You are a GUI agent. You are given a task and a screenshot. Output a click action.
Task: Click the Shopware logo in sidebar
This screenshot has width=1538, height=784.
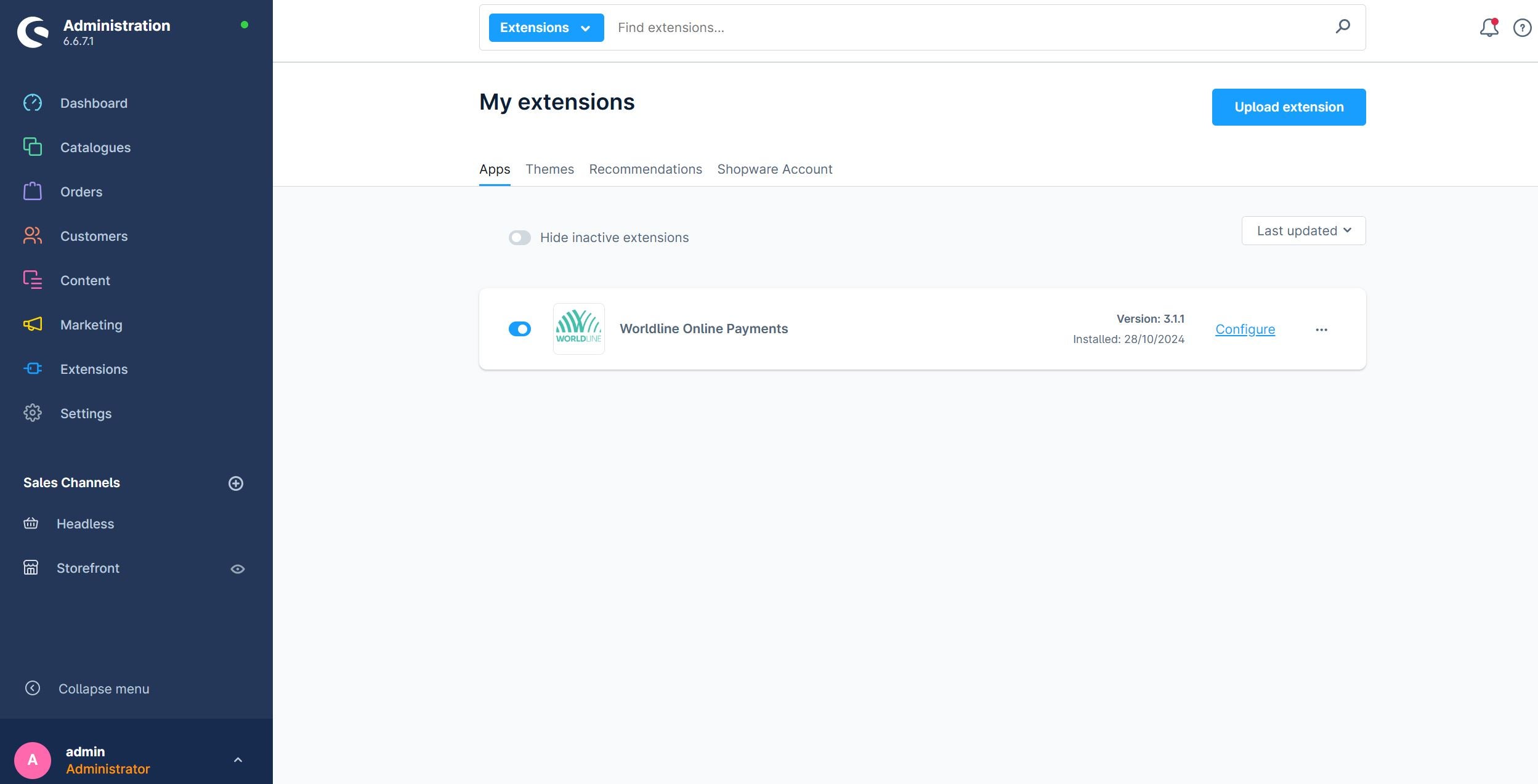[33, 32]
